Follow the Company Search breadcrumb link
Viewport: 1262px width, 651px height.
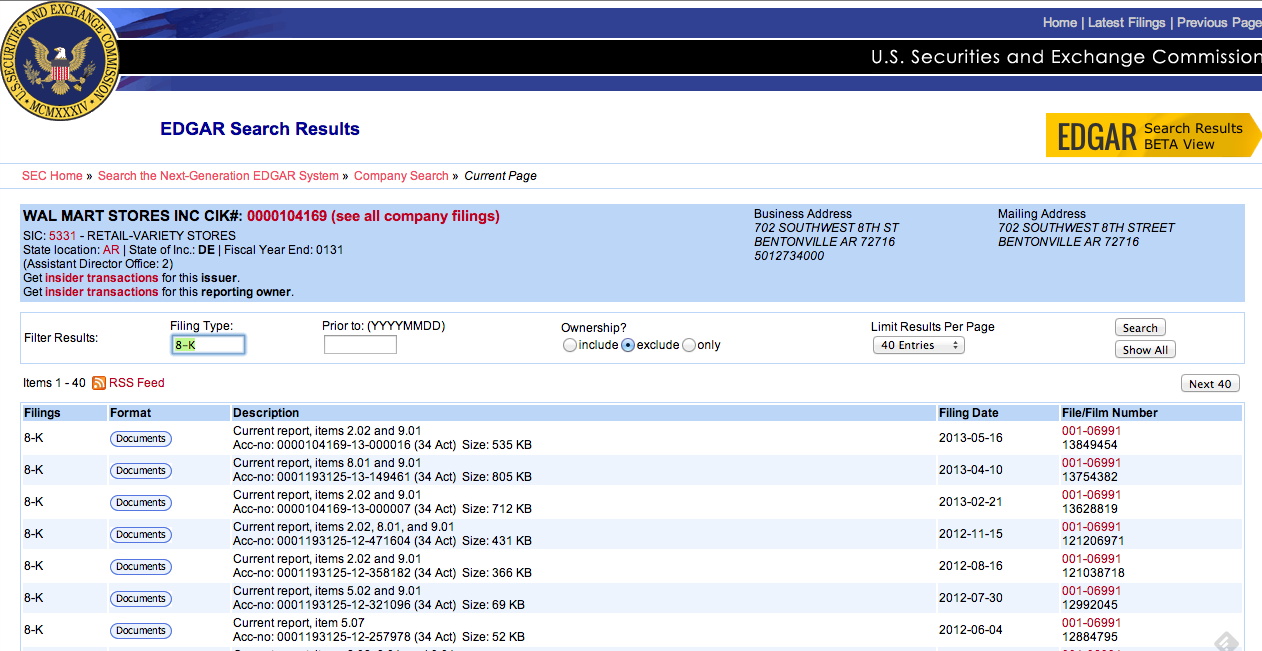(401, 176)
